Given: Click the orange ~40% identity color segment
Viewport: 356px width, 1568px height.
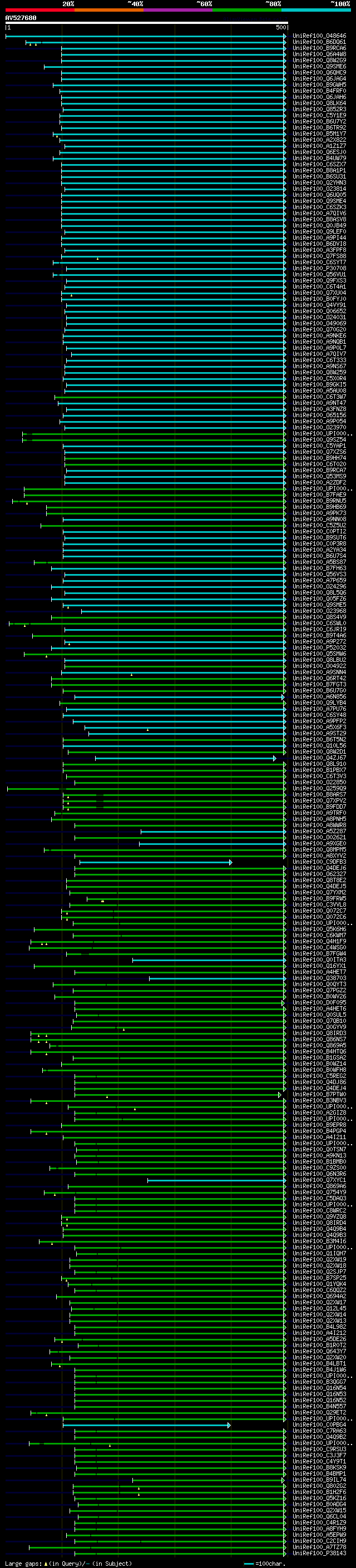Looking at the screenshot, I should coord(109,11).
